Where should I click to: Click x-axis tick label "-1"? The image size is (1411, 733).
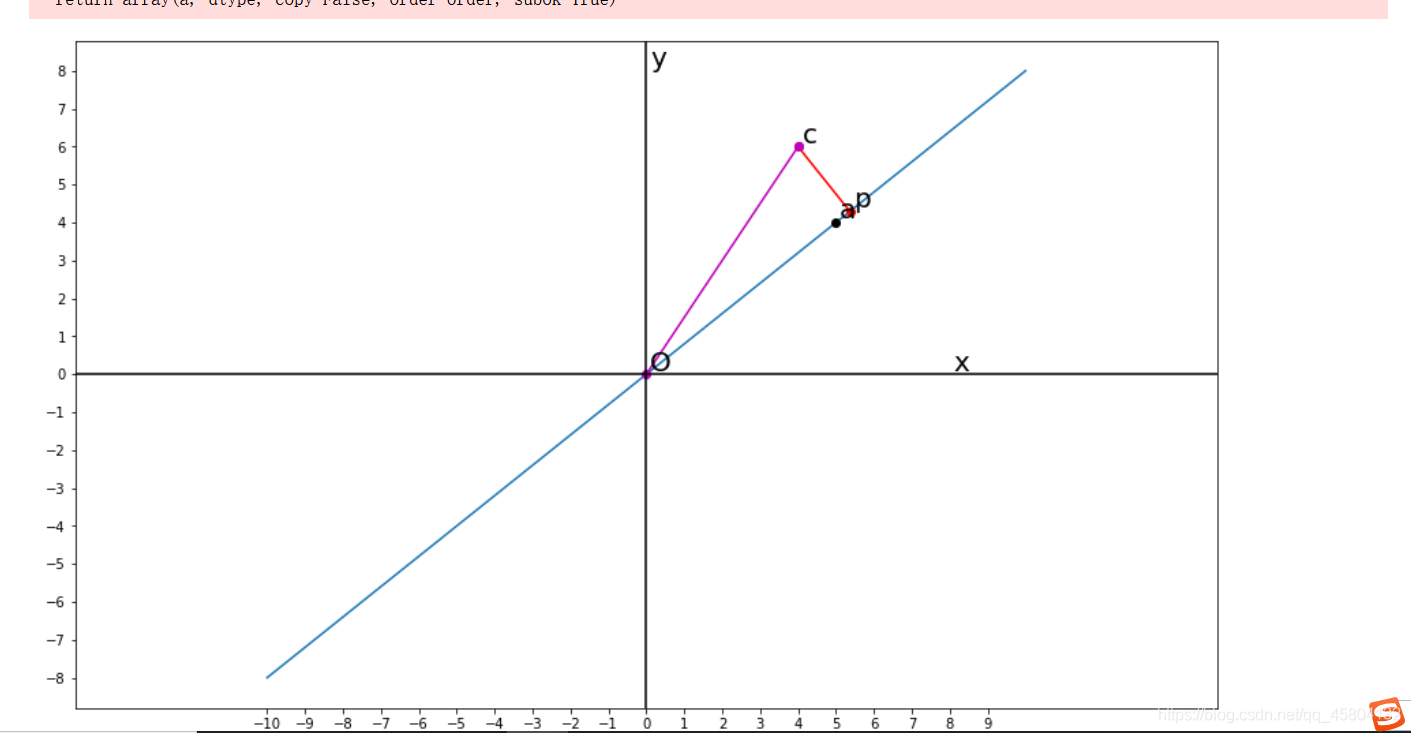[x=608, y=723]
